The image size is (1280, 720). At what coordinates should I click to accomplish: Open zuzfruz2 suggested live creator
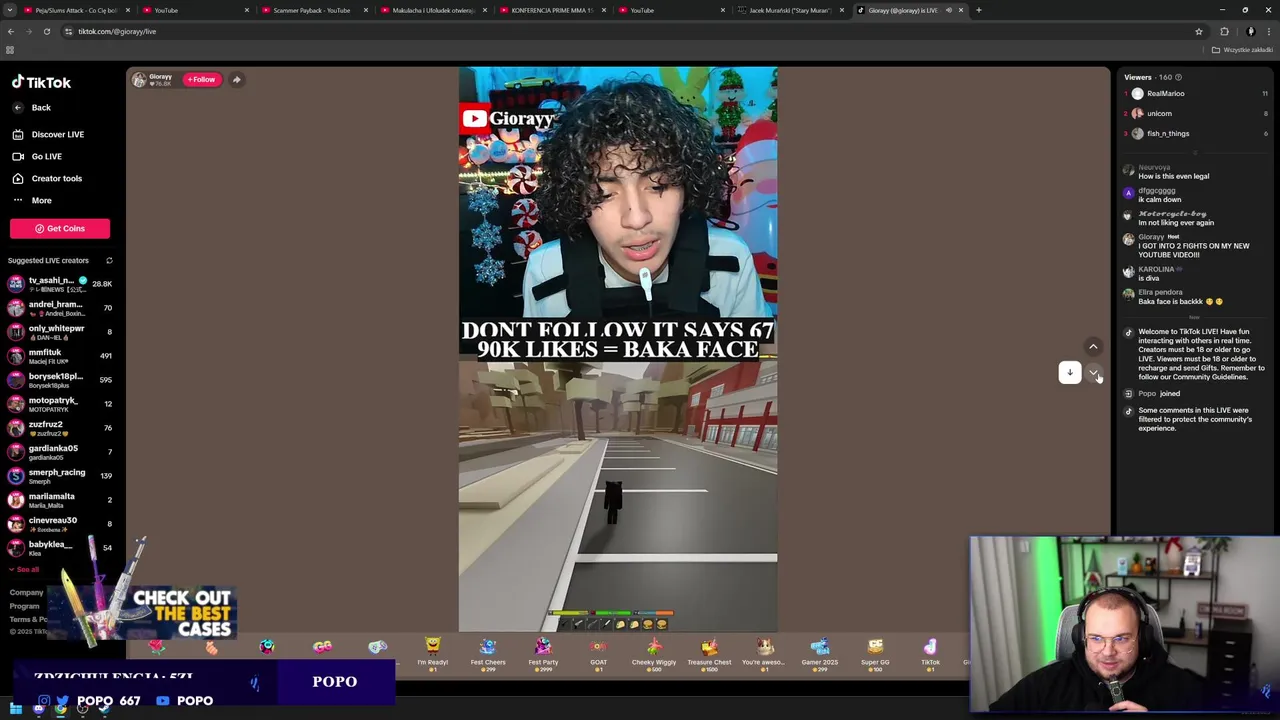point(60,428)
